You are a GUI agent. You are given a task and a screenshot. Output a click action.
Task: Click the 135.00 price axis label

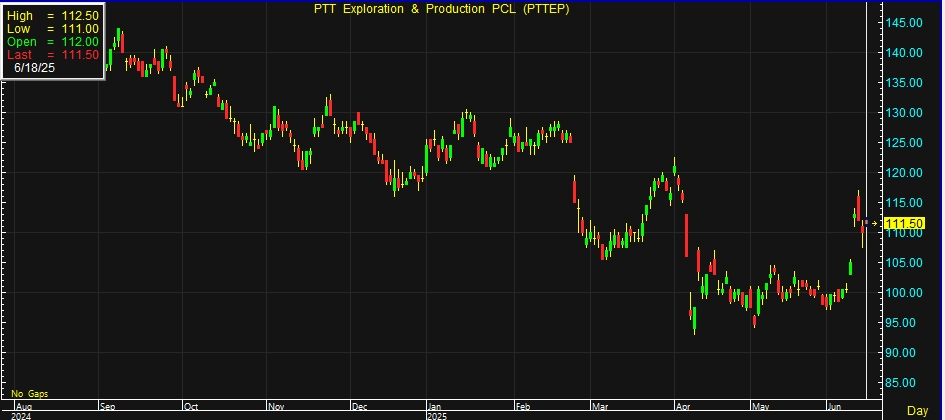(x=904, y=83)
